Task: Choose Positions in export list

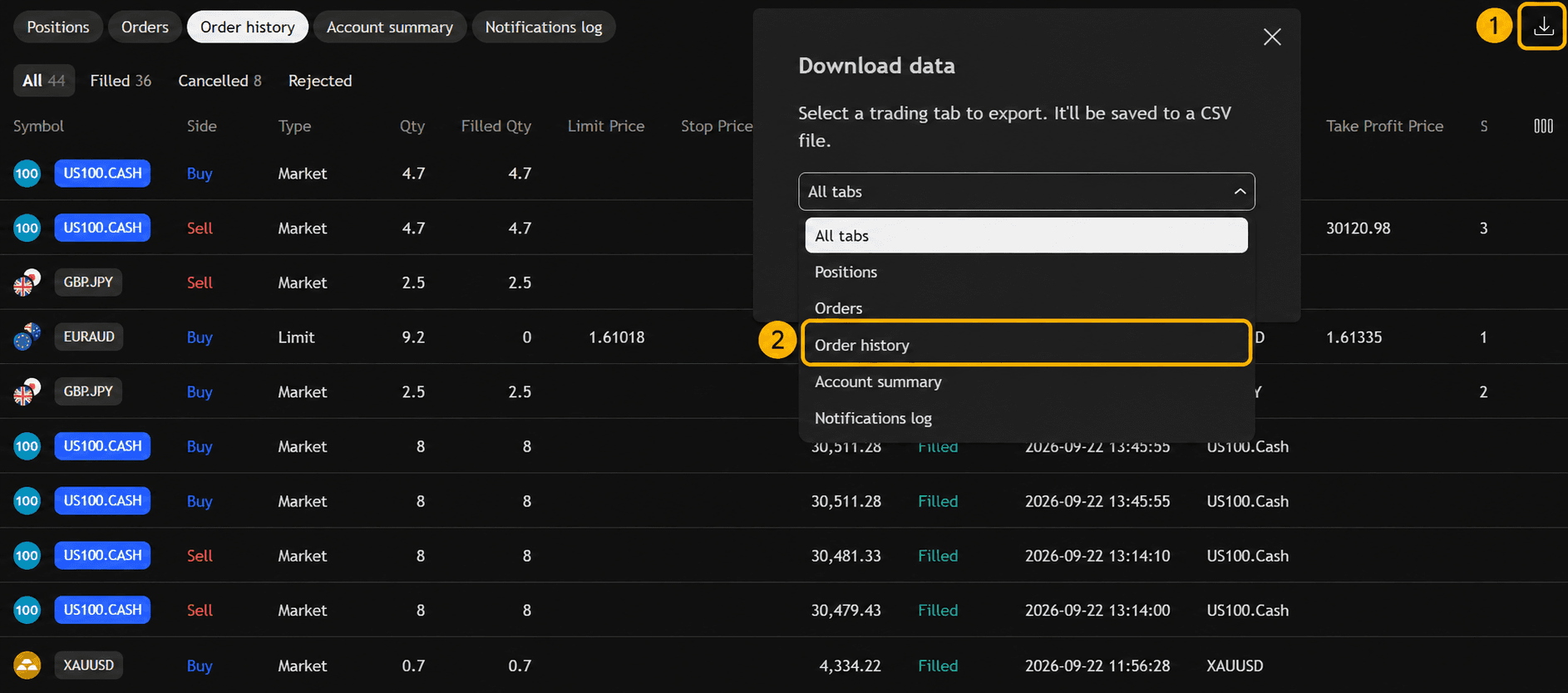Action: pyautogui.click(x=1026, y=273)
